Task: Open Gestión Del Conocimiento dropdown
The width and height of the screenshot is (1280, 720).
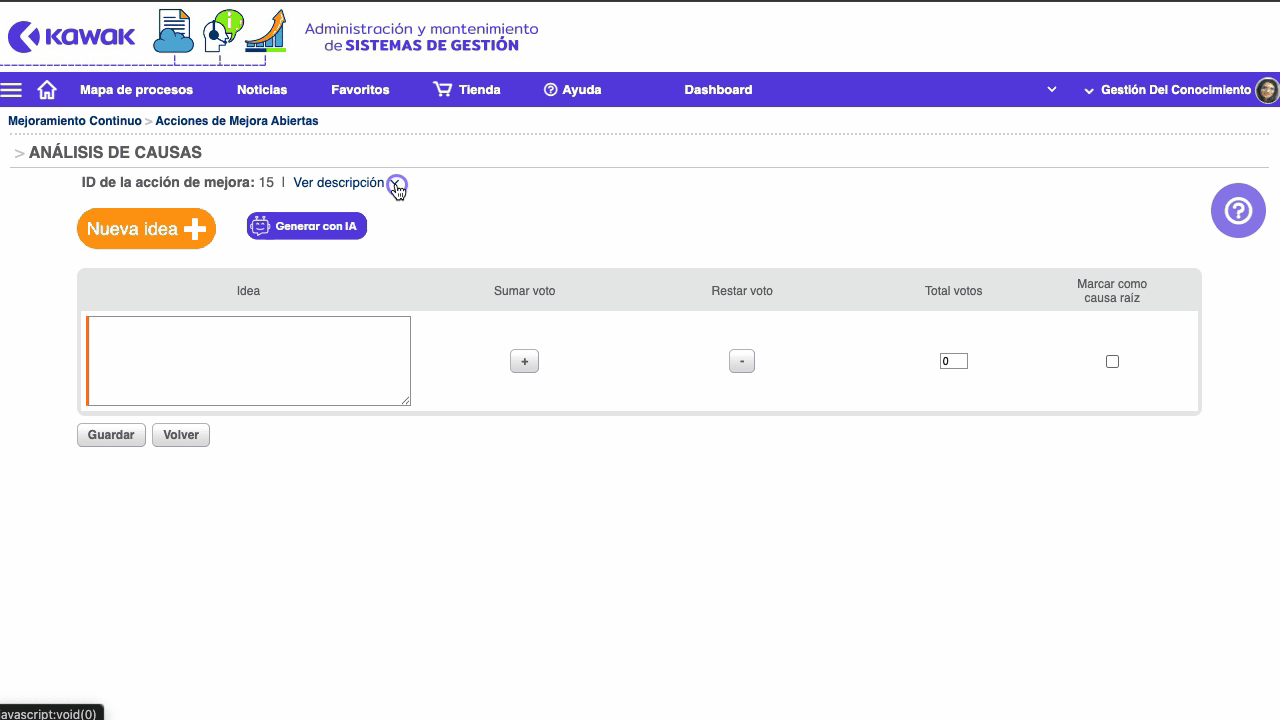Action: [x=1166, y=90]
